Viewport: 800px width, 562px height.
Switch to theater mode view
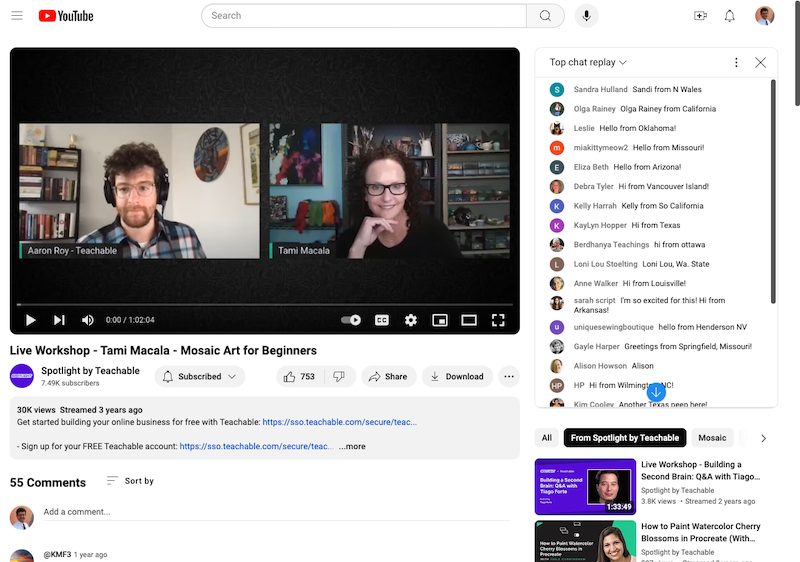click(468, 320)
